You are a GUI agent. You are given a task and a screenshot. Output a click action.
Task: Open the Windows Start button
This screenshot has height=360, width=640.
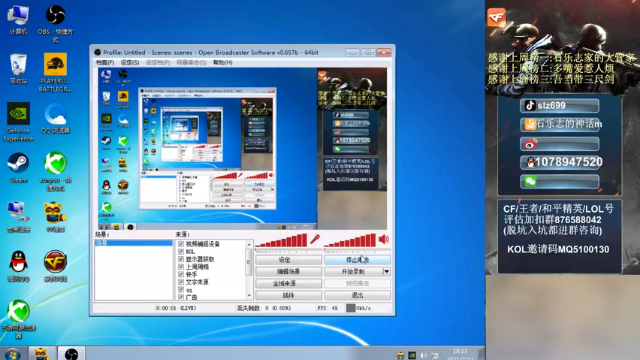13,354
